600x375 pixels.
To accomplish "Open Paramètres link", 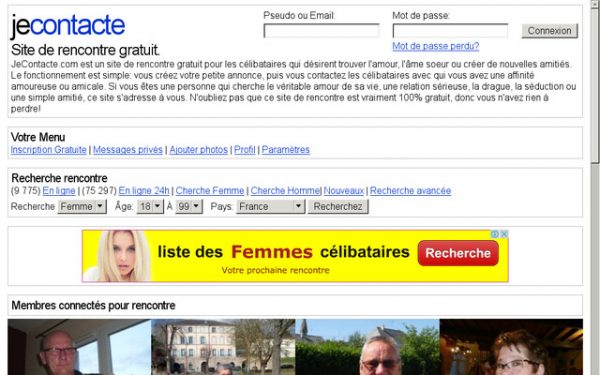I will click(285, 150).
